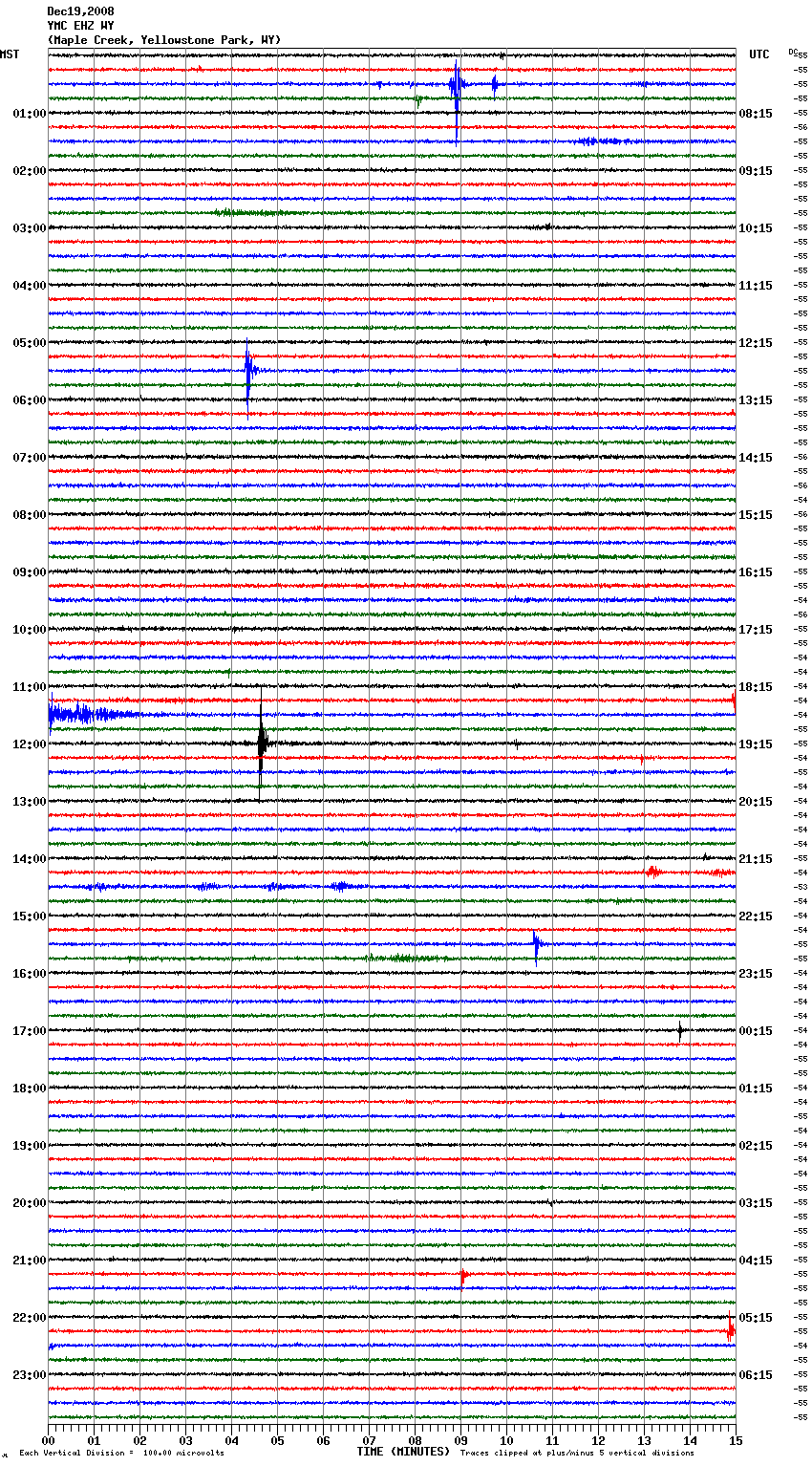Click the 00:15 UTC row label

[756, 1031]
